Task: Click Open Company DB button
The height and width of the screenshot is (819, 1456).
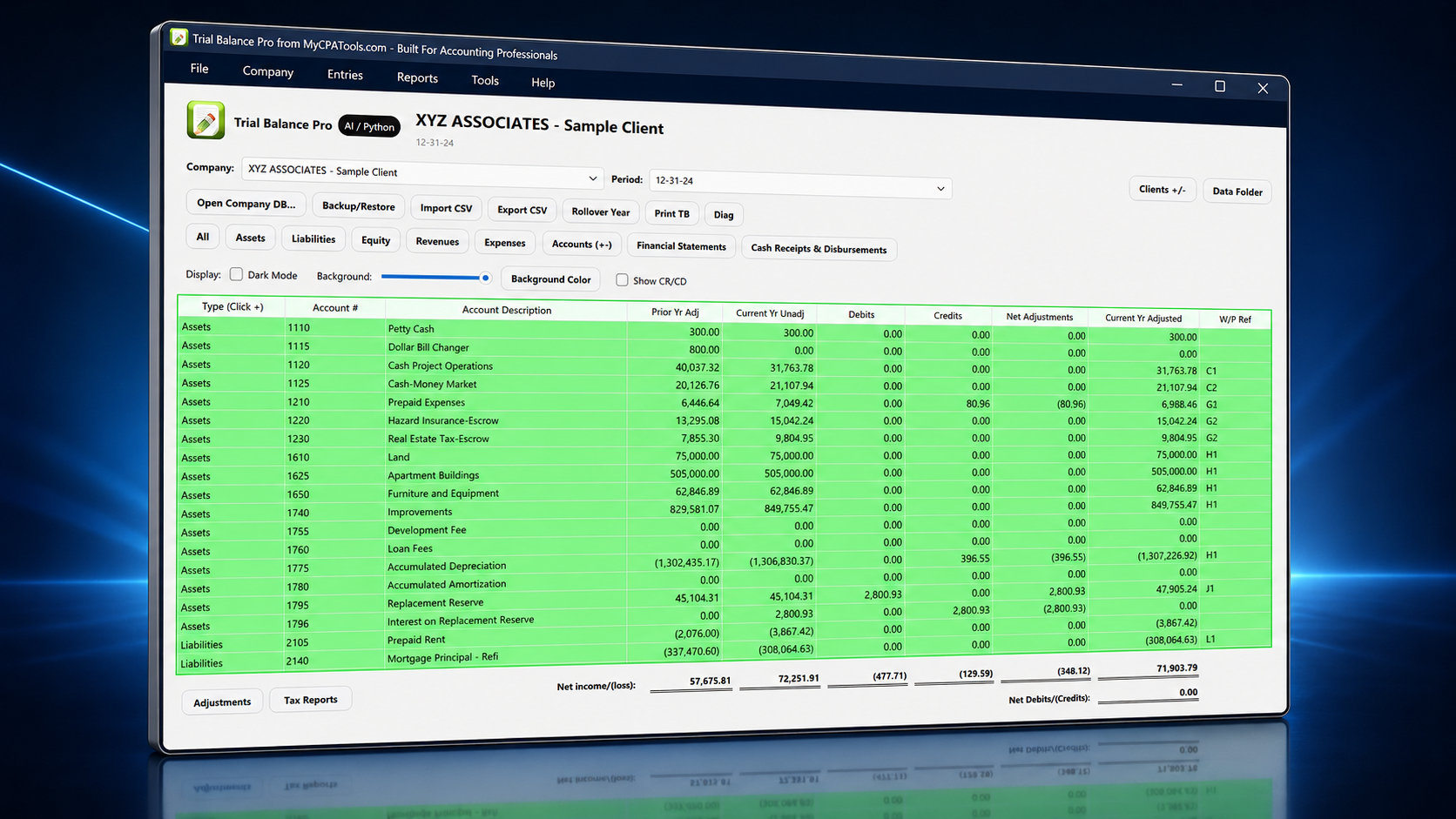Action: click(x=246, y=204)
